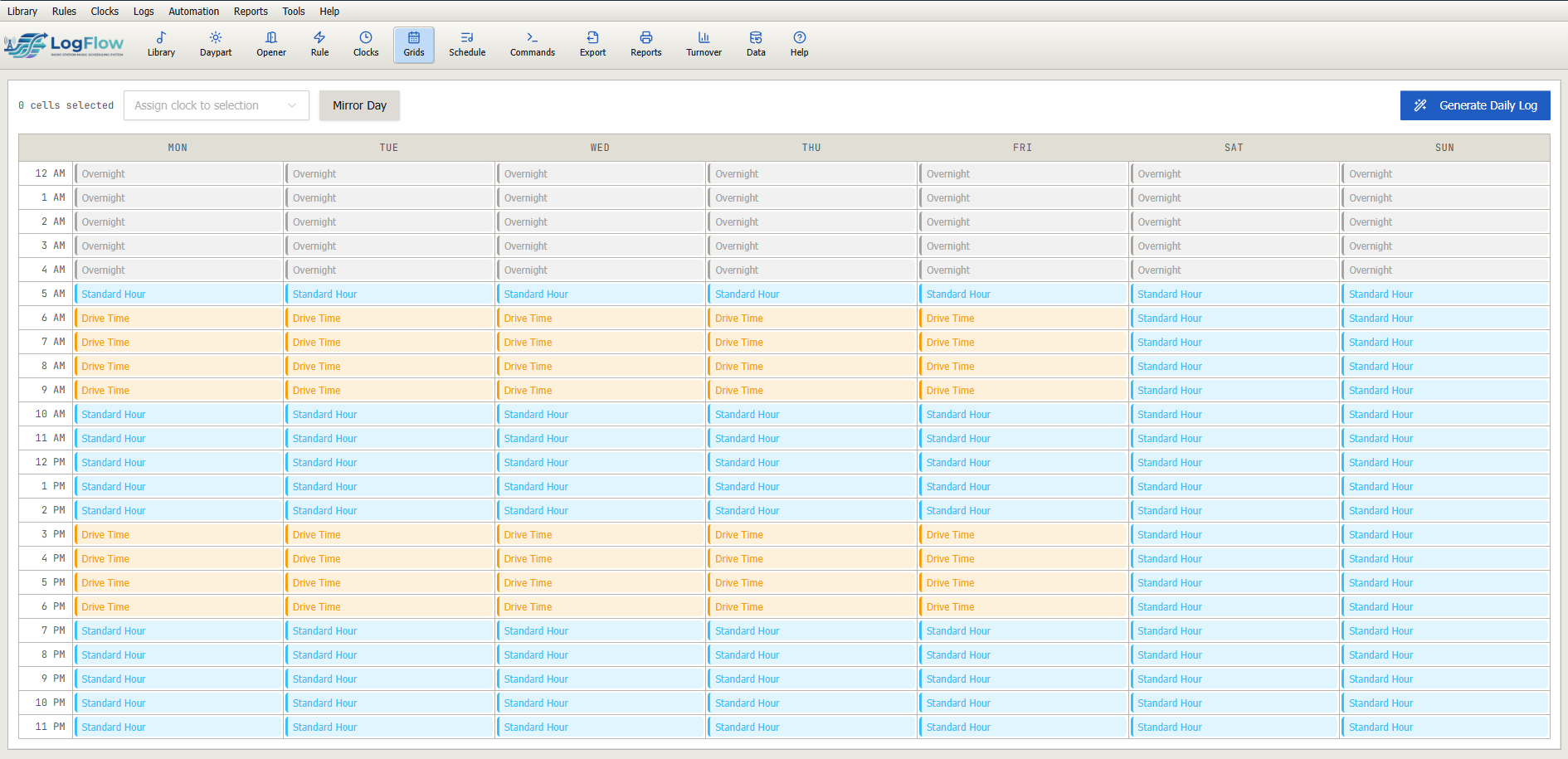Open the Logs menu

(144, 11)
